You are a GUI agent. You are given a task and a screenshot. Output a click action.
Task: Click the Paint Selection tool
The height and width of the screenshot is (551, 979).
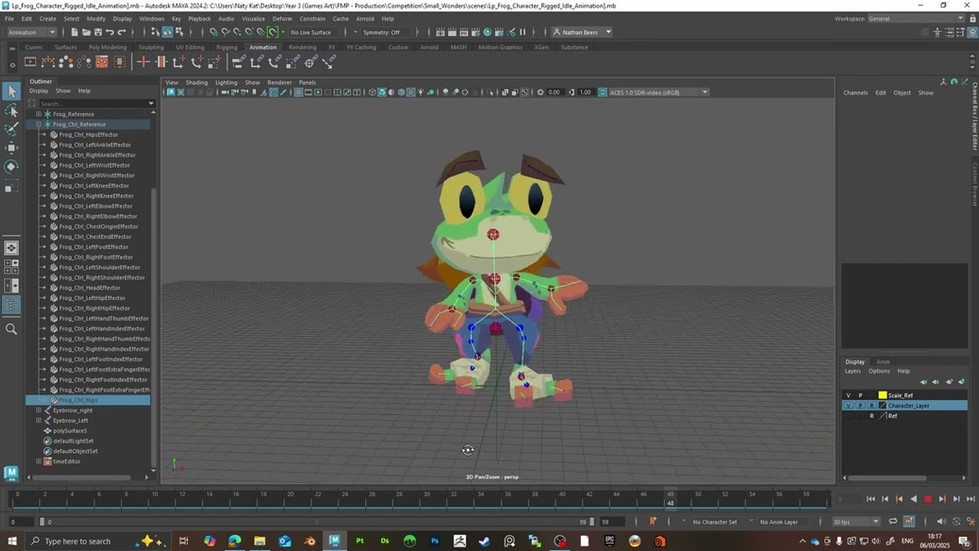[11, 129]
